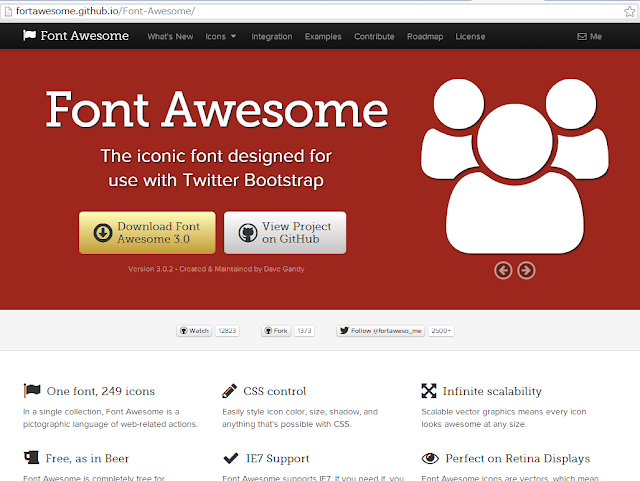Click the checkmark icon by IE7 Support

click(231, 458)
